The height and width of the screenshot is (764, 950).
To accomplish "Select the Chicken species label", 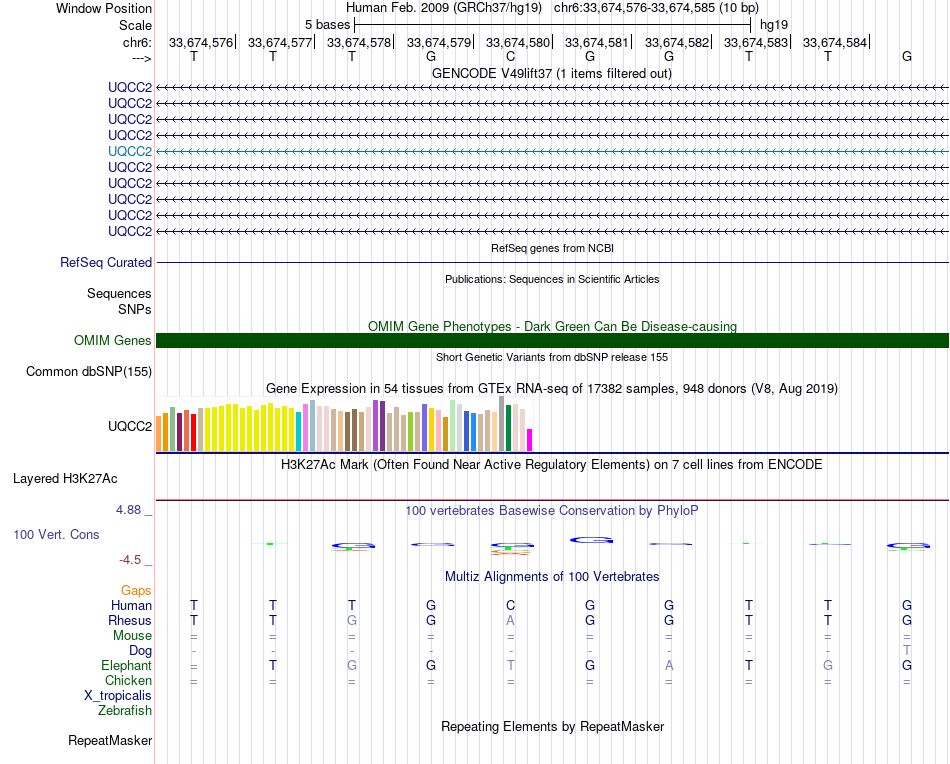I will pyautogui.click(x=128, y=680).
